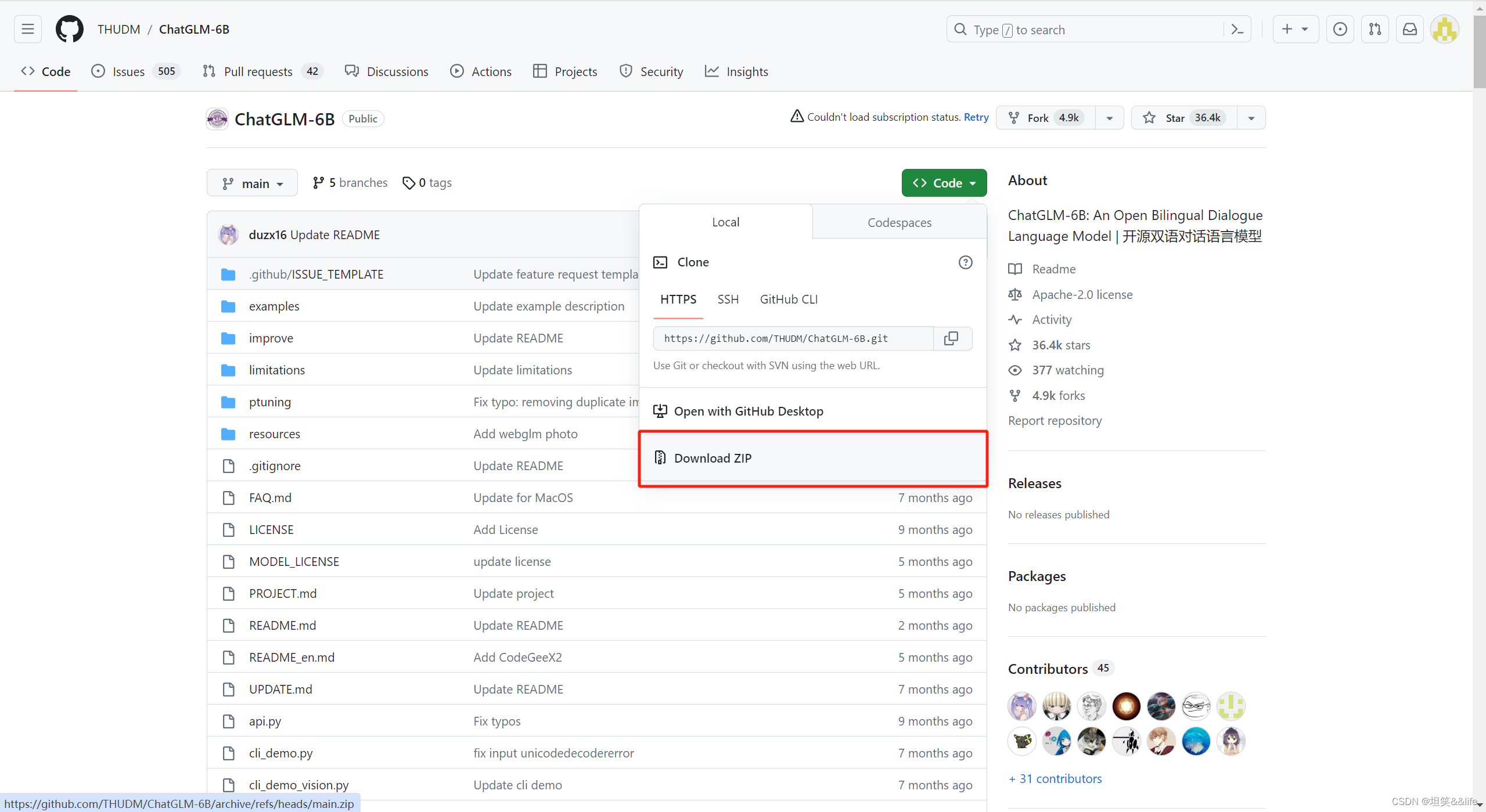Click the tag icon for 0 tags

[409, 183]
